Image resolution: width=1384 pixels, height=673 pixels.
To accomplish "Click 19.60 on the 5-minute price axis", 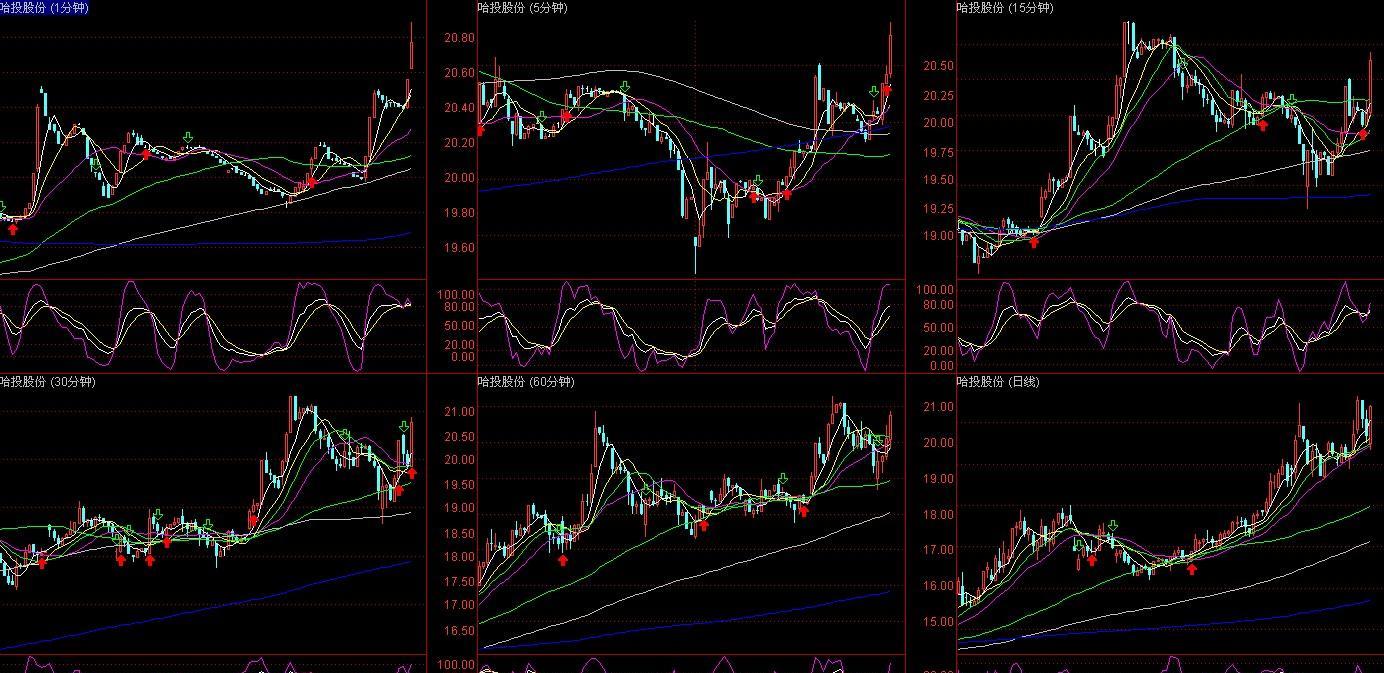I will tap(459, 248).
